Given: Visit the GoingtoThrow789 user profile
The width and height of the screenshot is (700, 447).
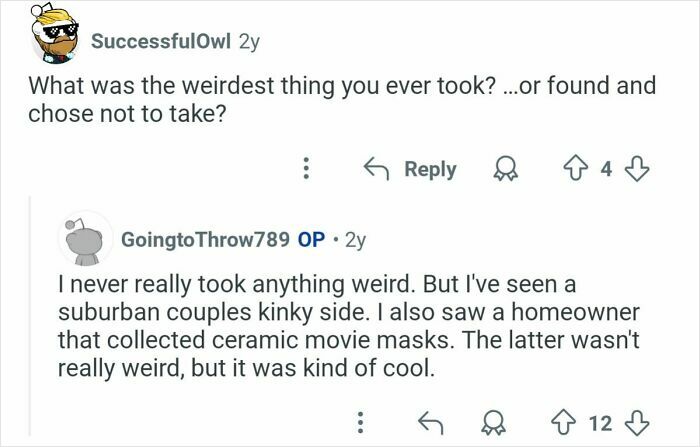Looking at the screenshot, I should [x=204, y=240].
